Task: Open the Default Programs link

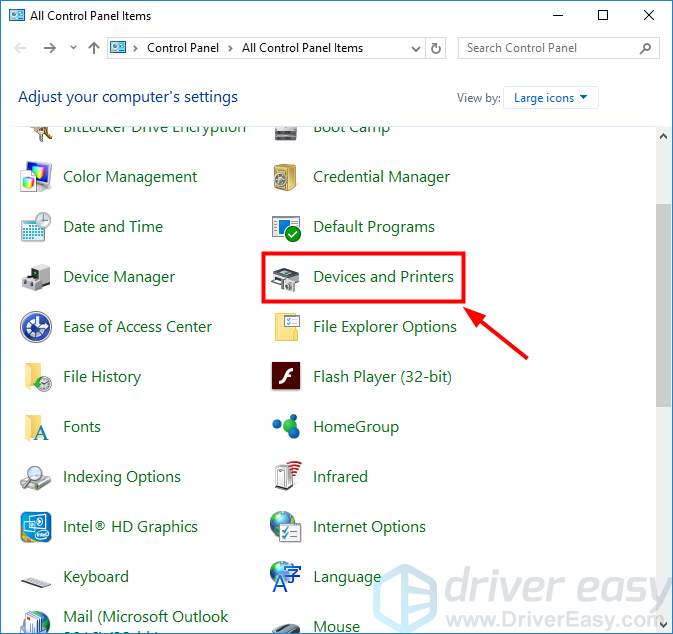Action: pyautogui.click(x=373, y=227)
